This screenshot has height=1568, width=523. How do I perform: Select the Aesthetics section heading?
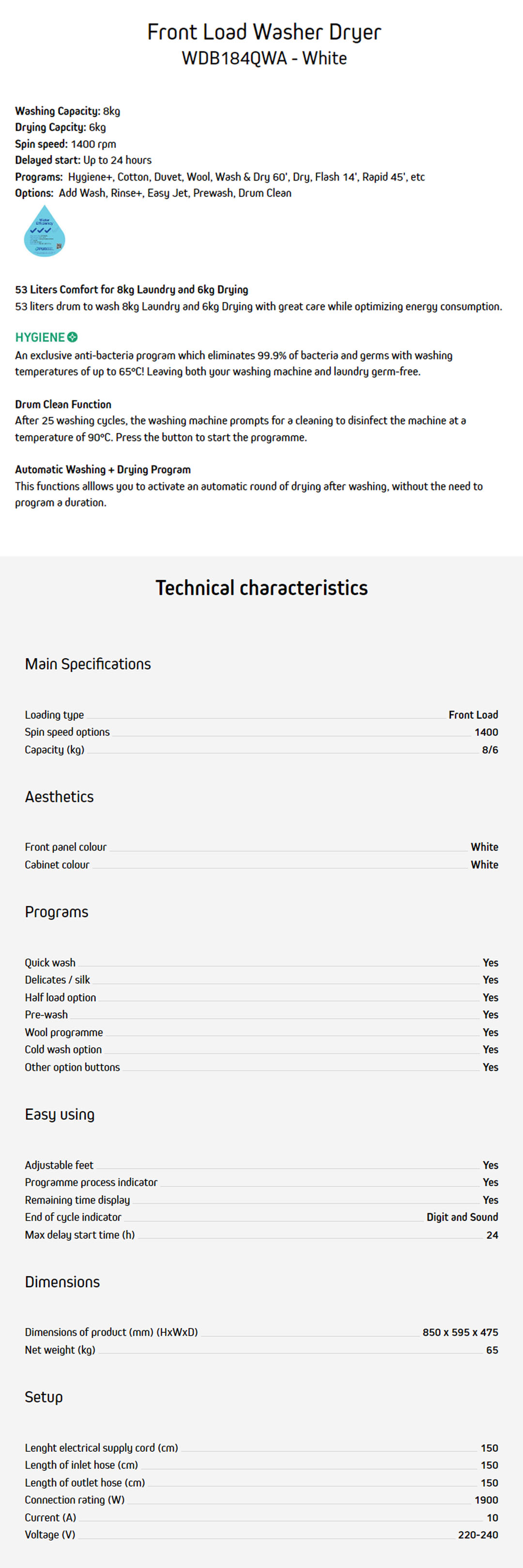pyautogui.click(x=59, y=796)
